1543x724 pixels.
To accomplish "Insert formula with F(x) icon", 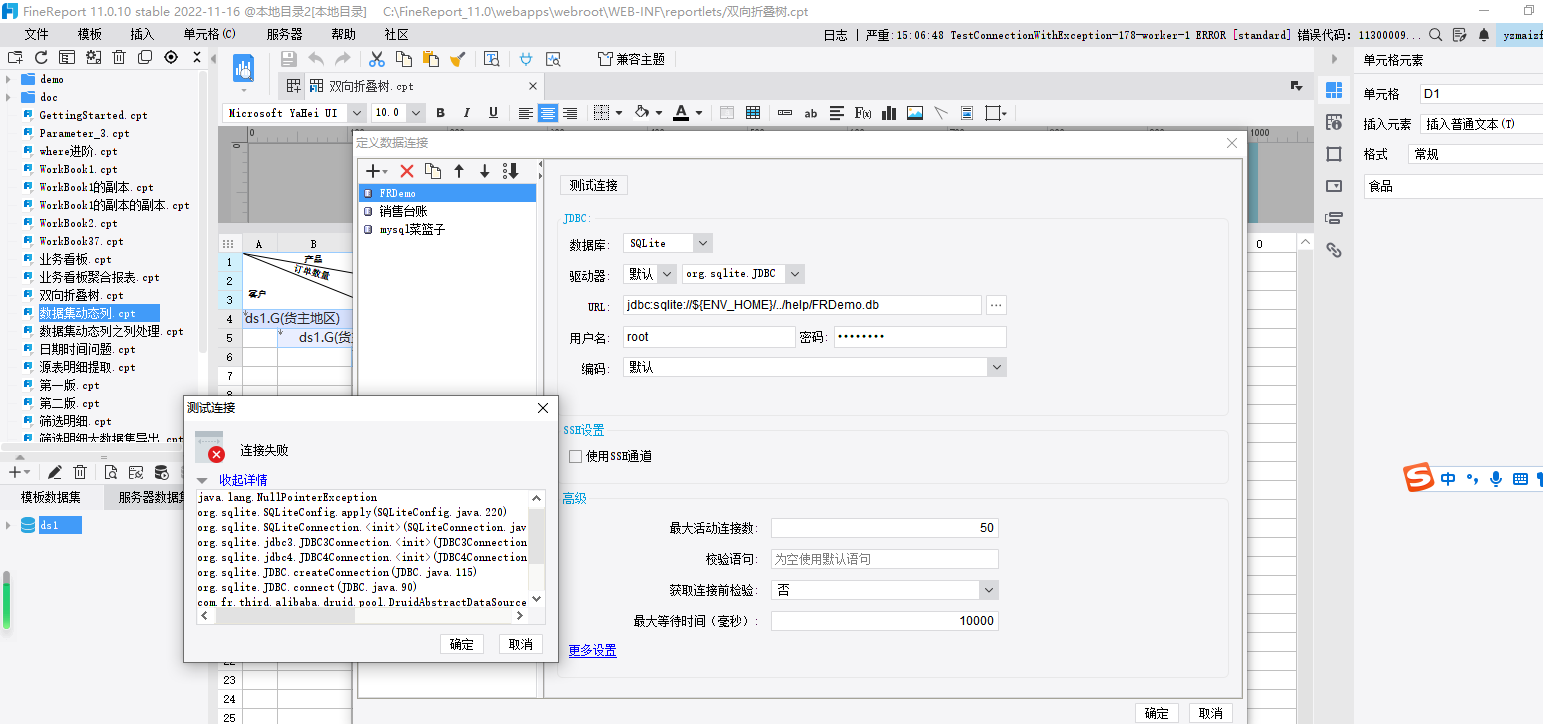I will click(x=863, y=113).
